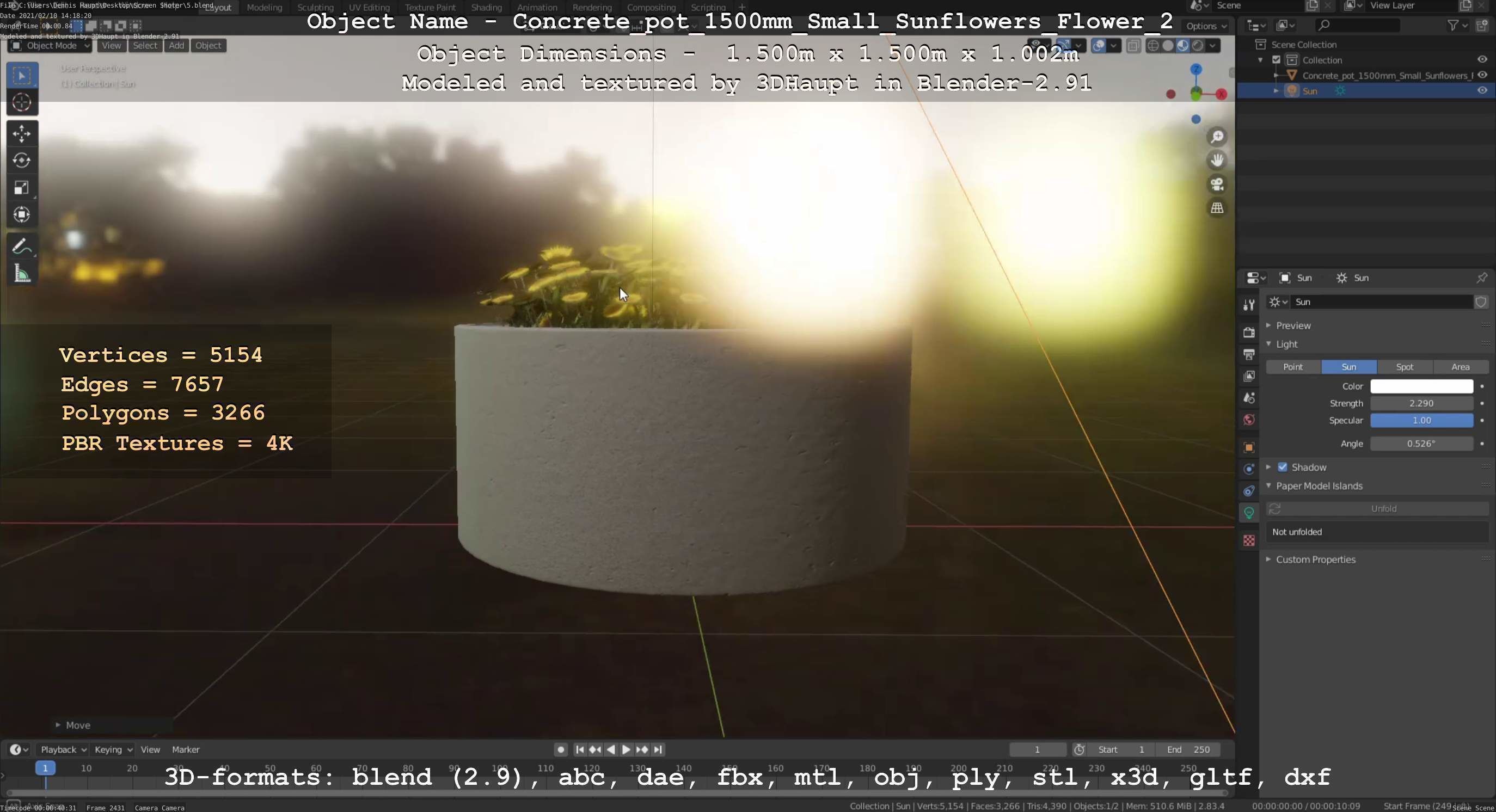Open Texture properties tab

tap(1249, 541)
